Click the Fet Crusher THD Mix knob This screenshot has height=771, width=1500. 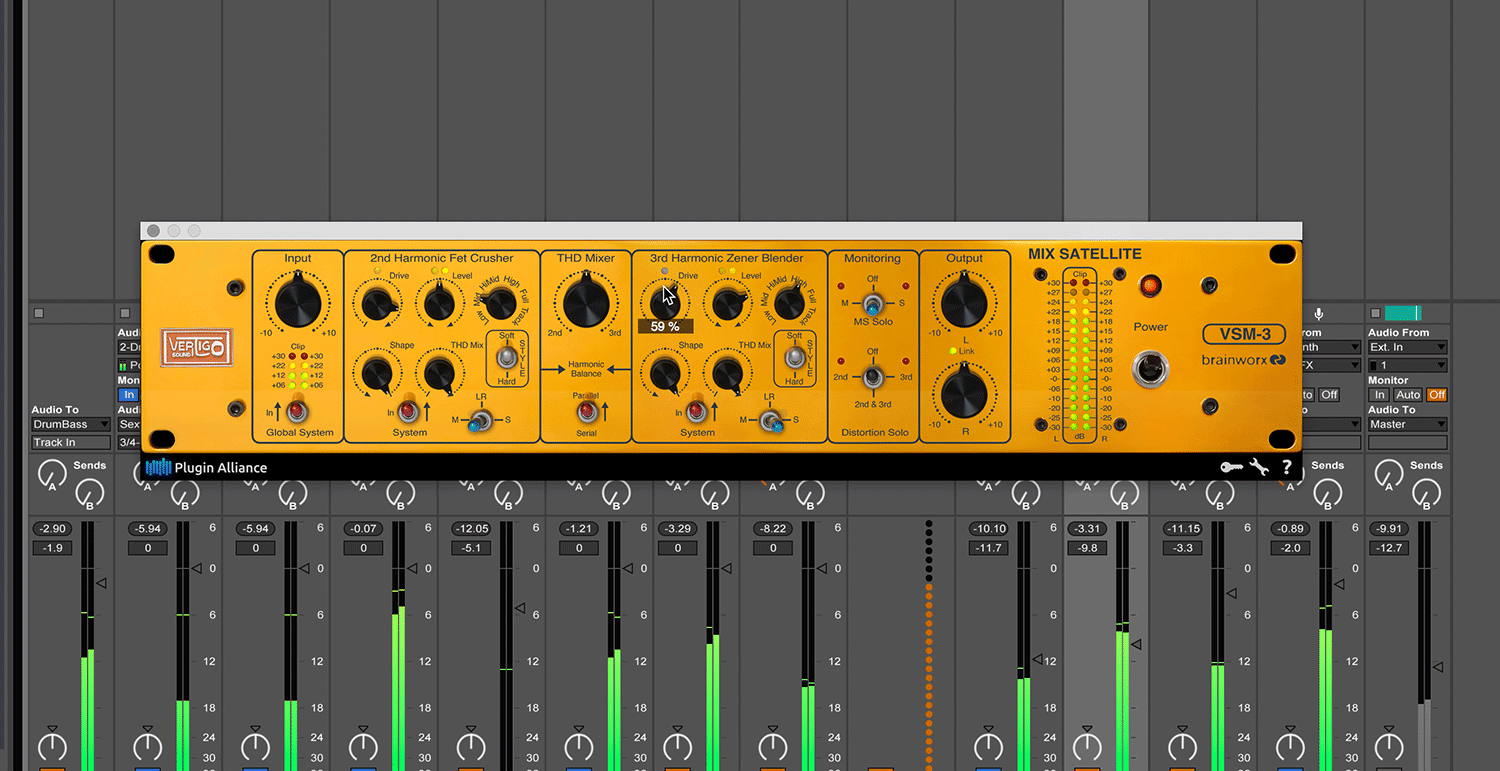438,374
